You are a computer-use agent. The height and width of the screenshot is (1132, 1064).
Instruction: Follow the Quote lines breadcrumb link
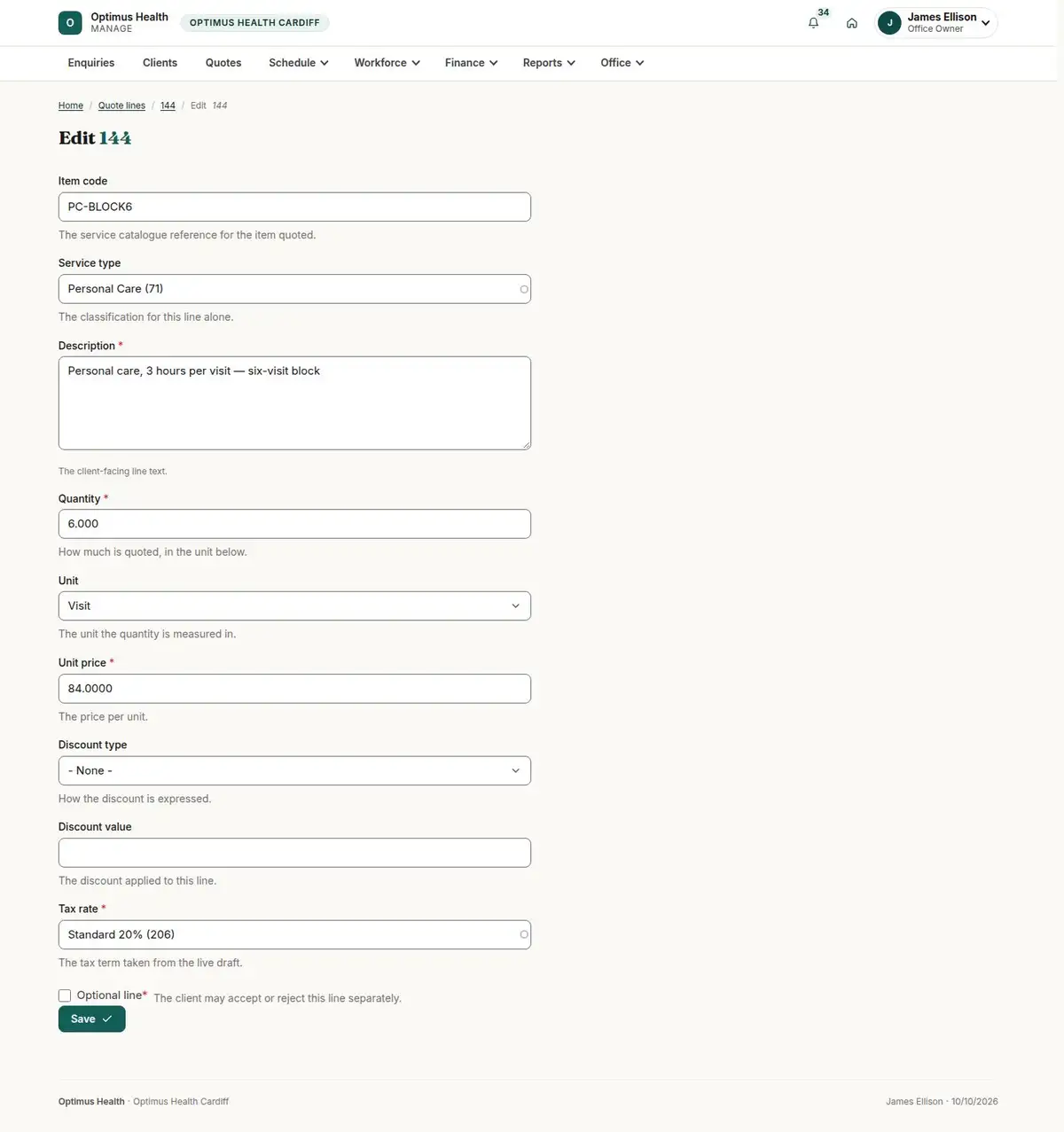coord(121,105)
